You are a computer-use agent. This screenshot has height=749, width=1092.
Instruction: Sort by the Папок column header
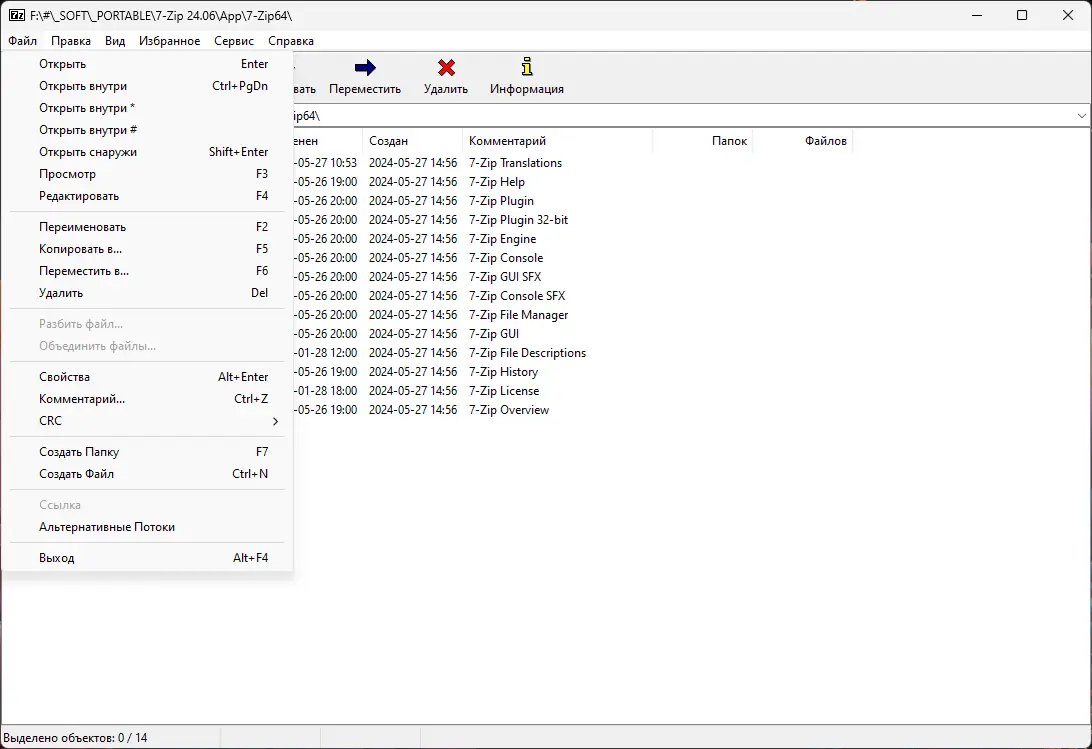pyautogui.click(x=702, y=141)
